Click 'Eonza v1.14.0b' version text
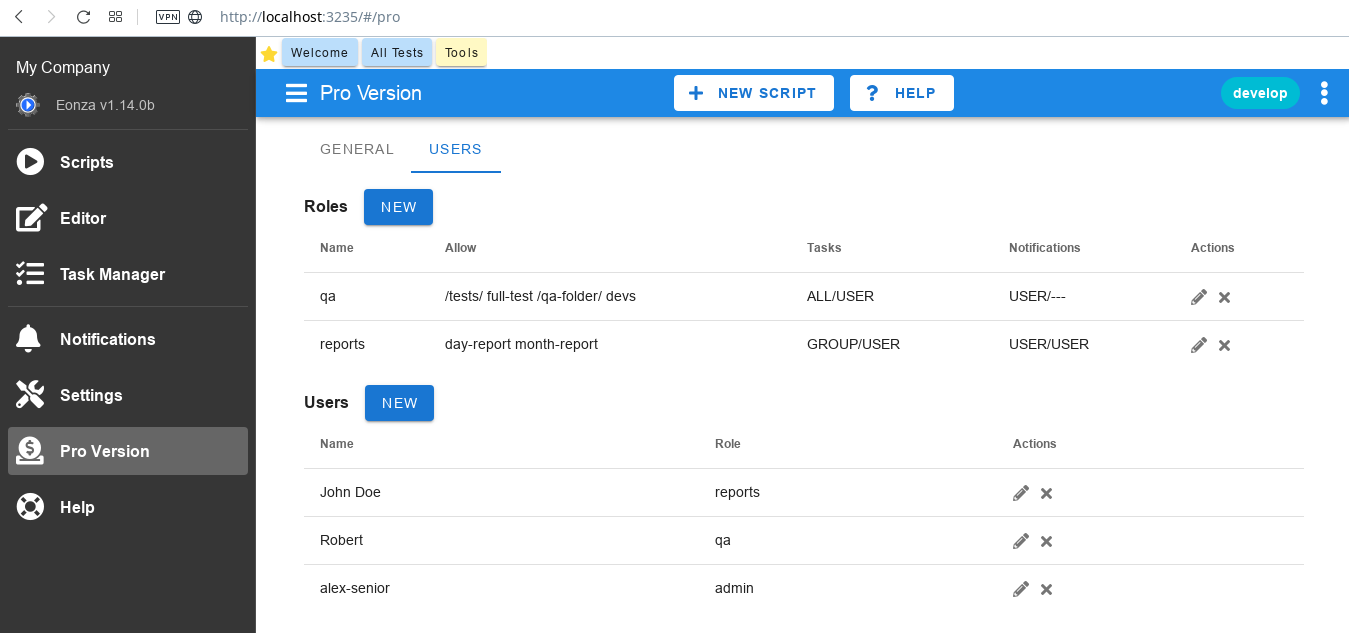This screenshot has height=633, width=1349. click(x=105, y=105)
